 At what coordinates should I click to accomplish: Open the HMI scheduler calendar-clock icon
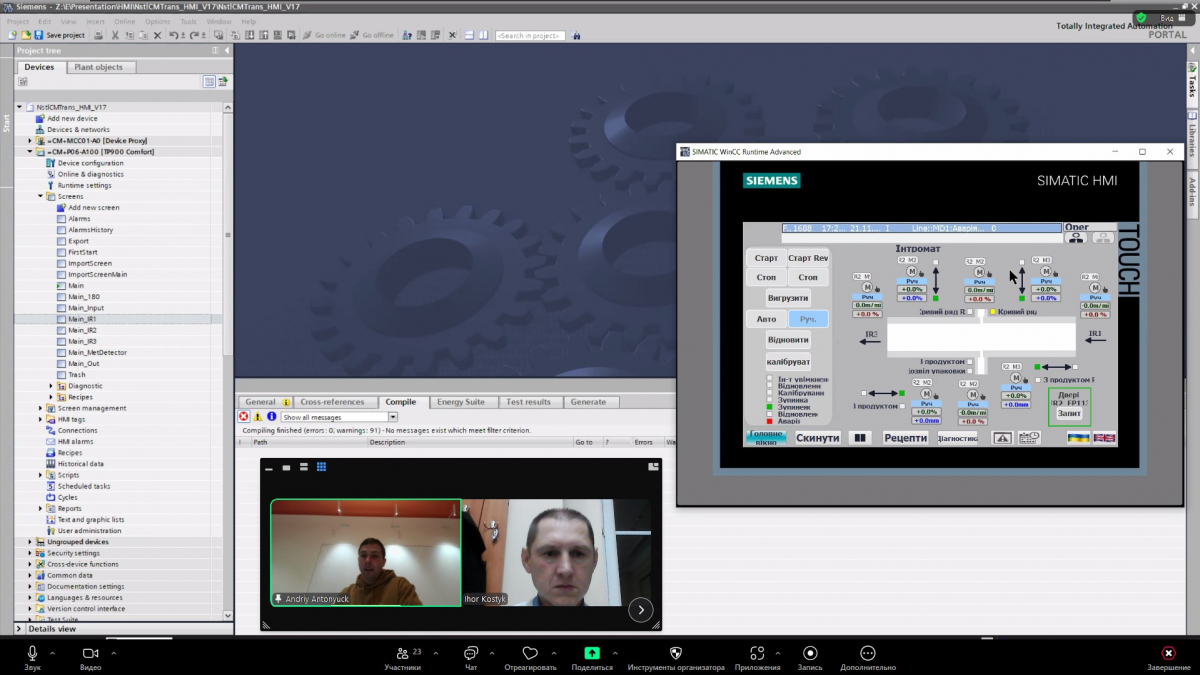click(1029, 438)
